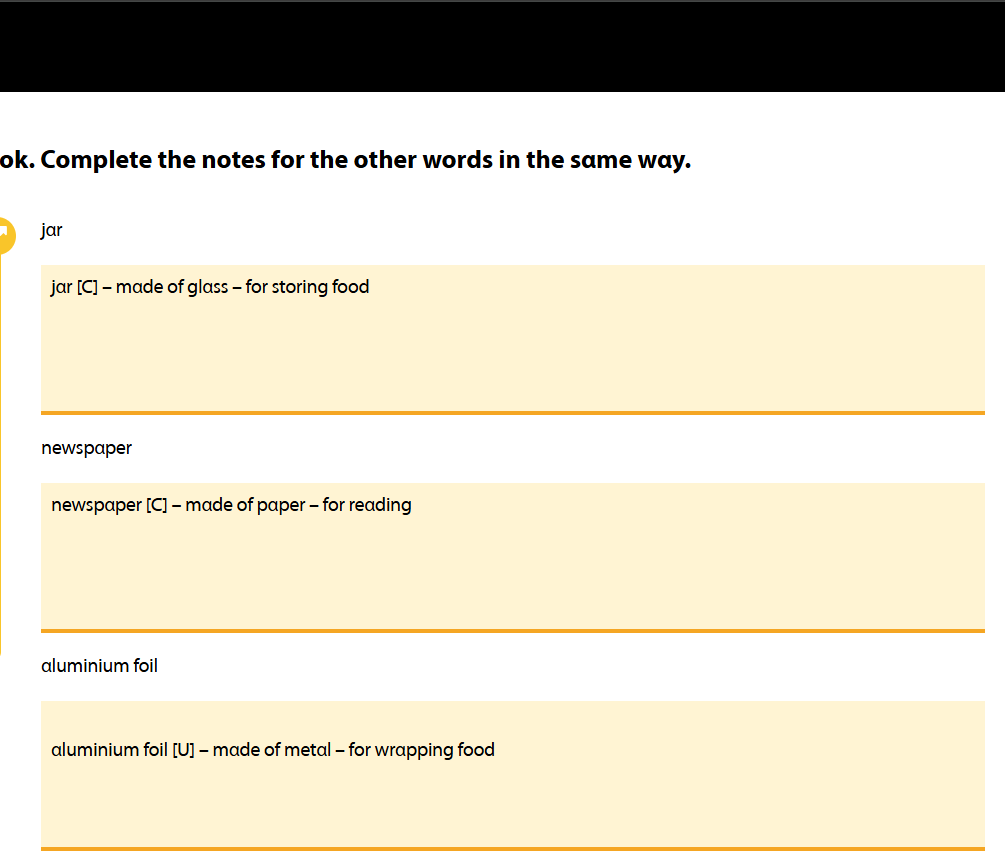Place cursor on "paper" after "made of"
This screenshot has width=1005, height=865.
(281, 506)
